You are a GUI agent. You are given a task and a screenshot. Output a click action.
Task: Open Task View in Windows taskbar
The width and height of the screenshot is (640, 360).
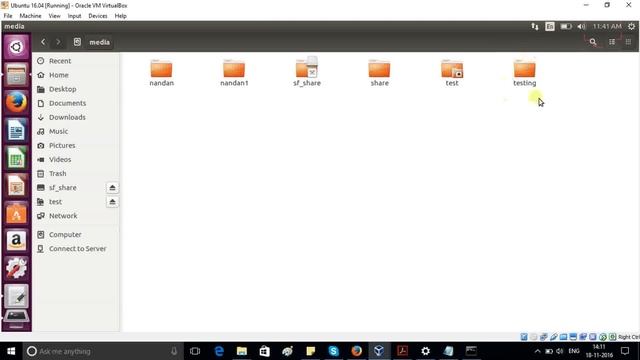point(195,351)
